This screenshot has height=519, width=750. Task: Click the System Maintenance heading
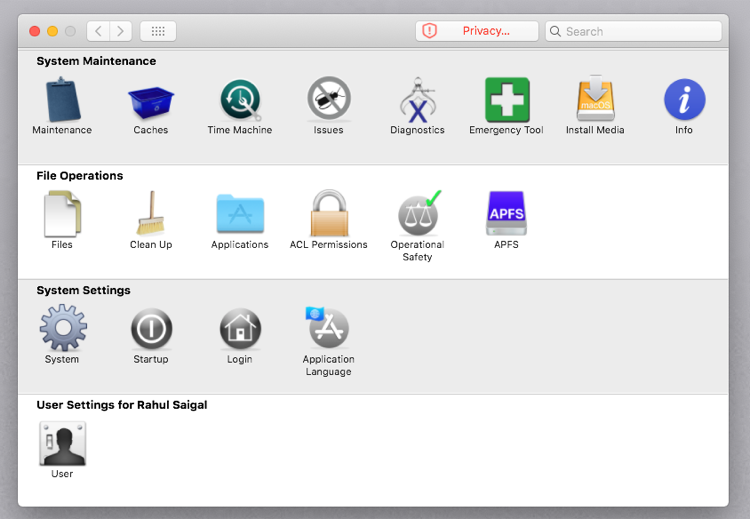pyautogui.click(x=96, y=61)
